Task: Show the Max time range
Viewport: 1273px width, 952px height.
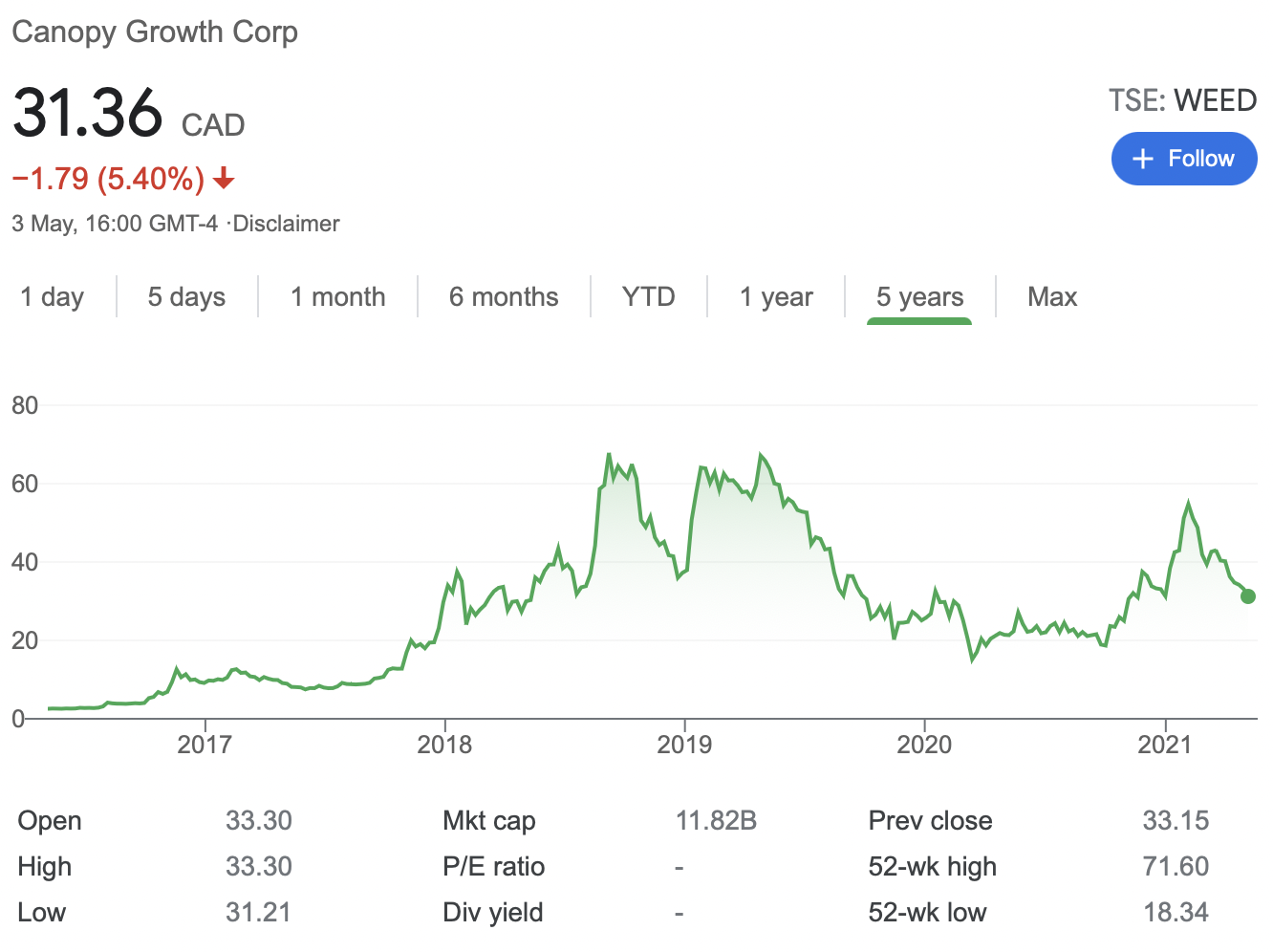Action: 1051,297
